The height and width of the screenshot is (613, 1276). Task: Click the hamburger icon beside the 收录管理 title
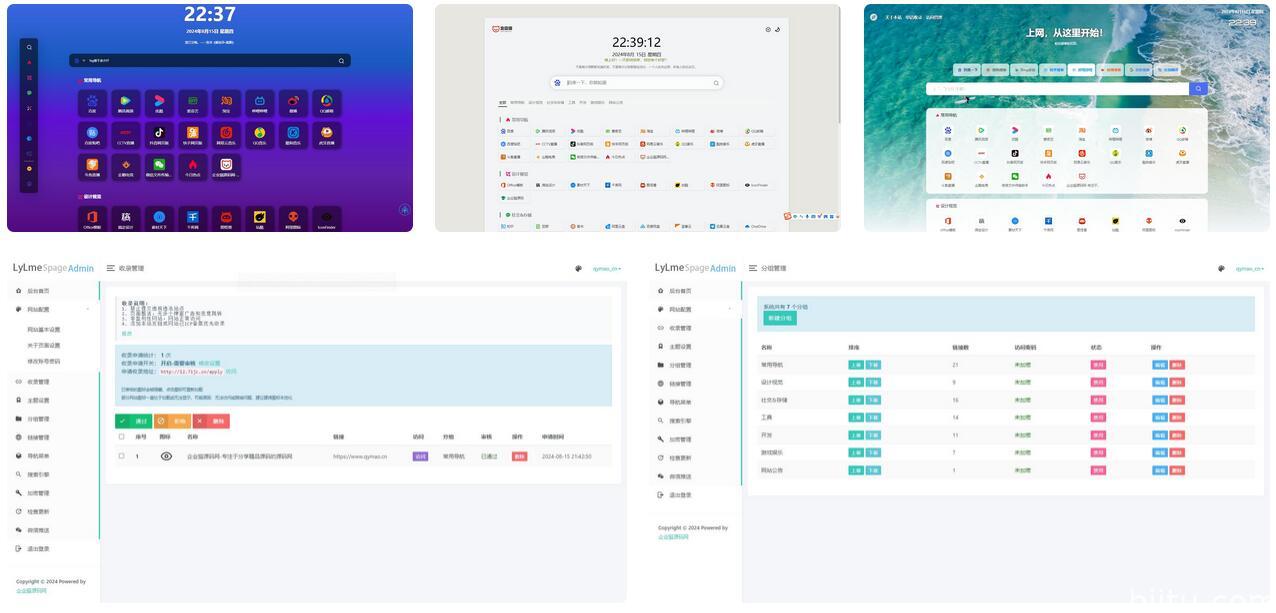[x=111, y=268]
